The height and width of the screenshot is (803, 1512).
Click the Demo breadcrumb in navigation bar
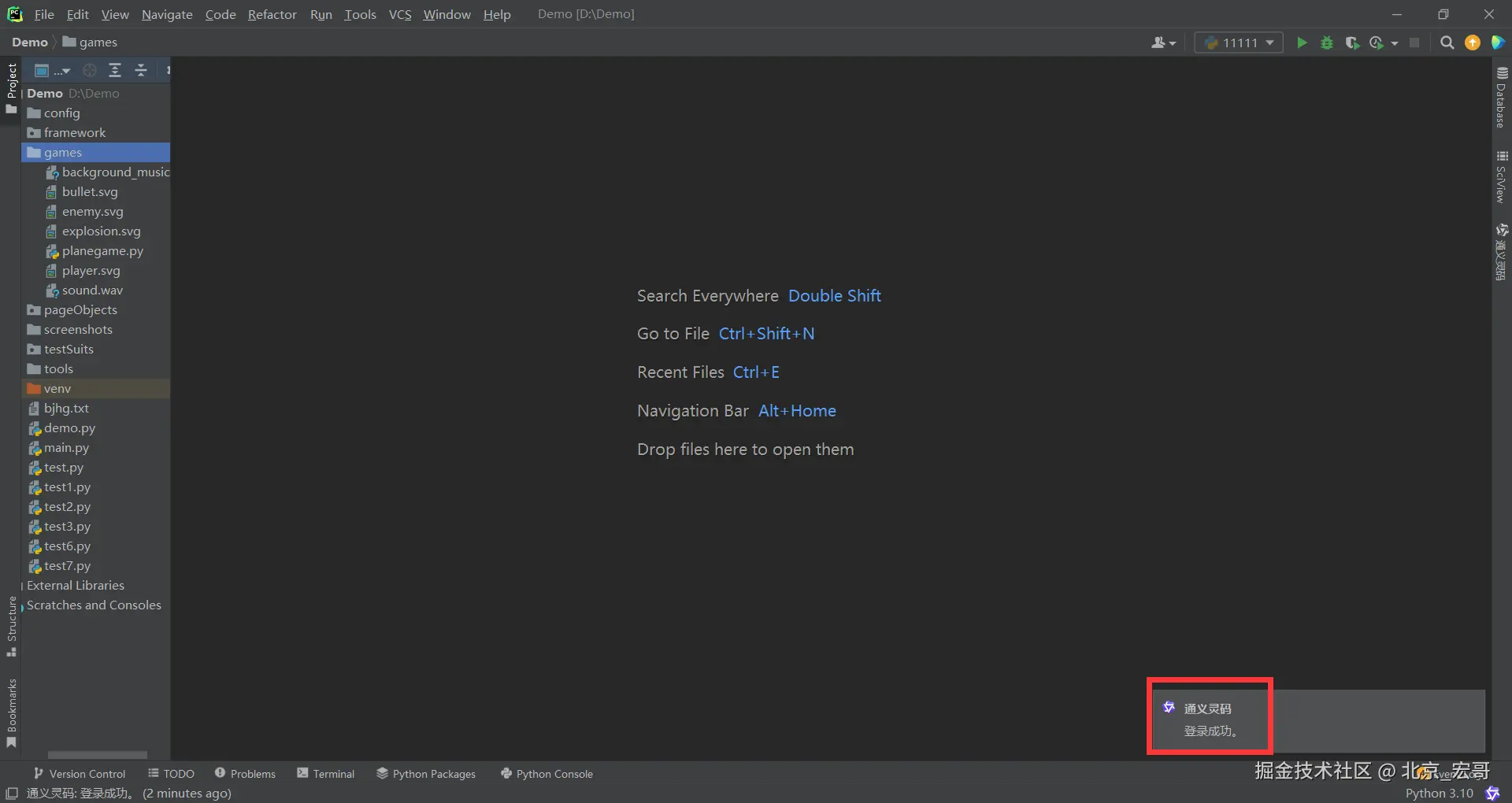pos(30,43)
